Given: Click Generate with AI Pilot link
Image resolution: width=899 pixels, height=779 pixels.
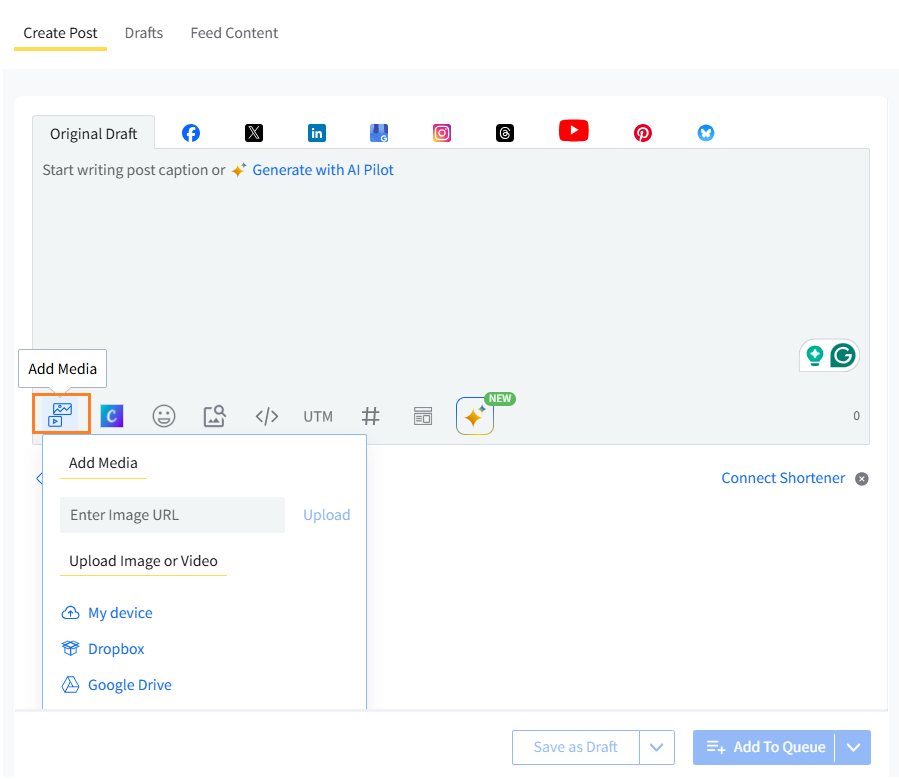Looking at the screenshot, I should tap(322, 170).
